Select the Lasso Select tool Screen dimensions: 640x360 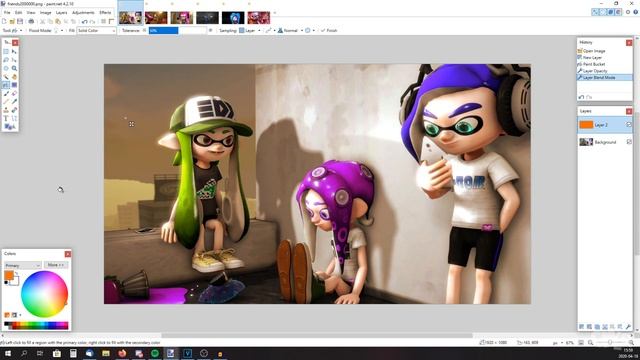pyautogui.click(x=6, y=60)
